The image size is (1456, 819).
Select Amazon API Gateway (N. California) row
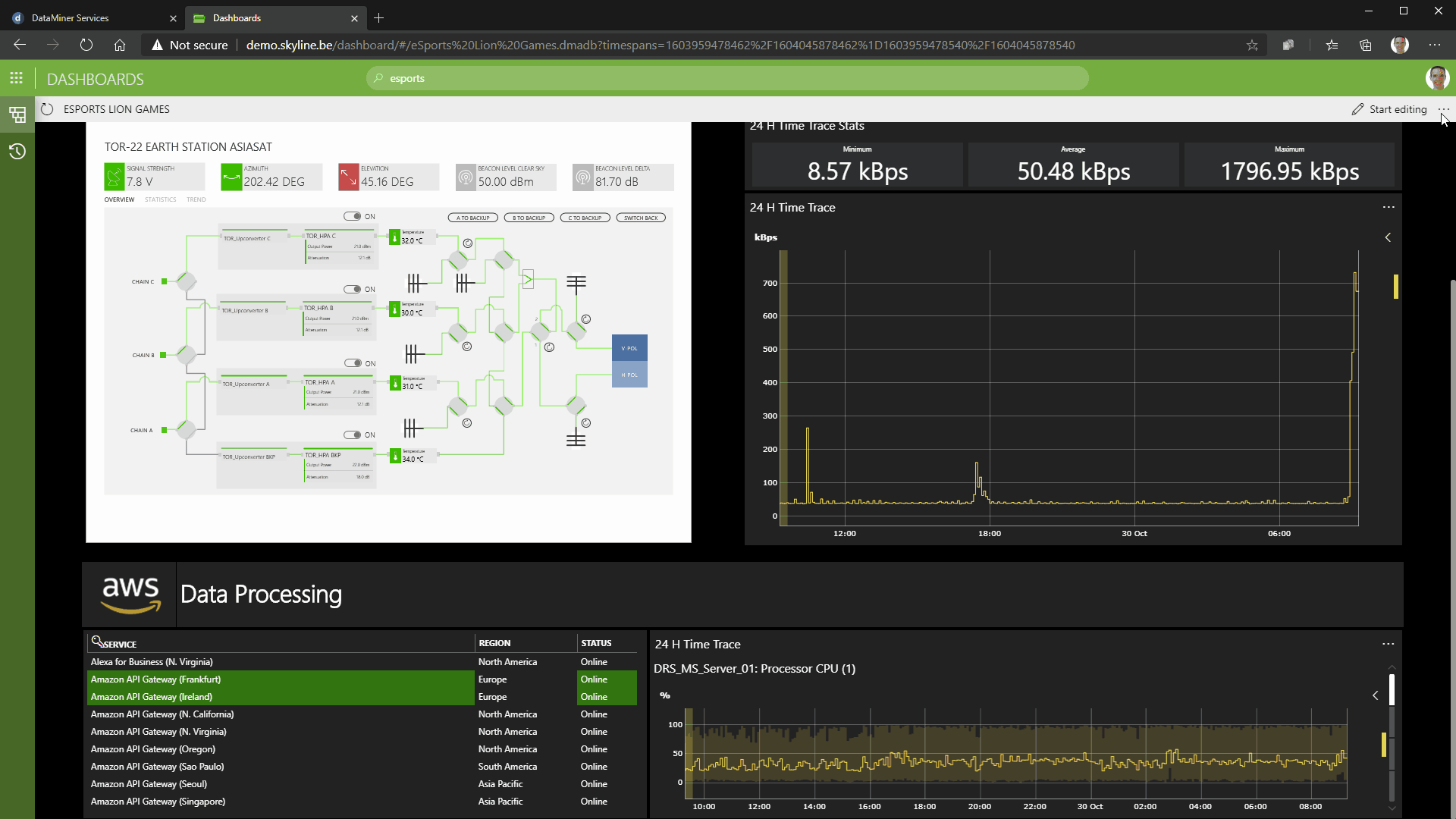click(x=362, y=714)
